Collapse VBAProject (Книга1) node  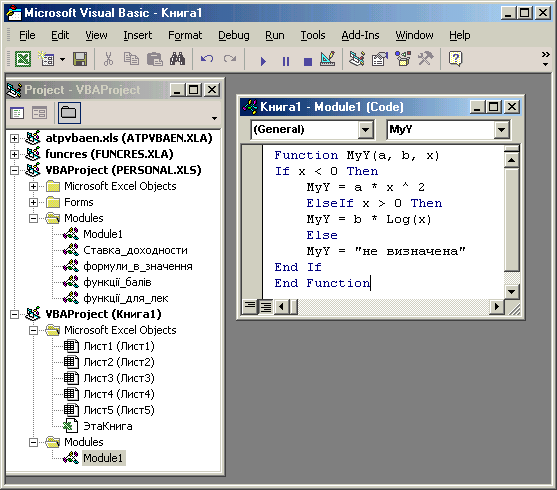click(x=14, y=314)
